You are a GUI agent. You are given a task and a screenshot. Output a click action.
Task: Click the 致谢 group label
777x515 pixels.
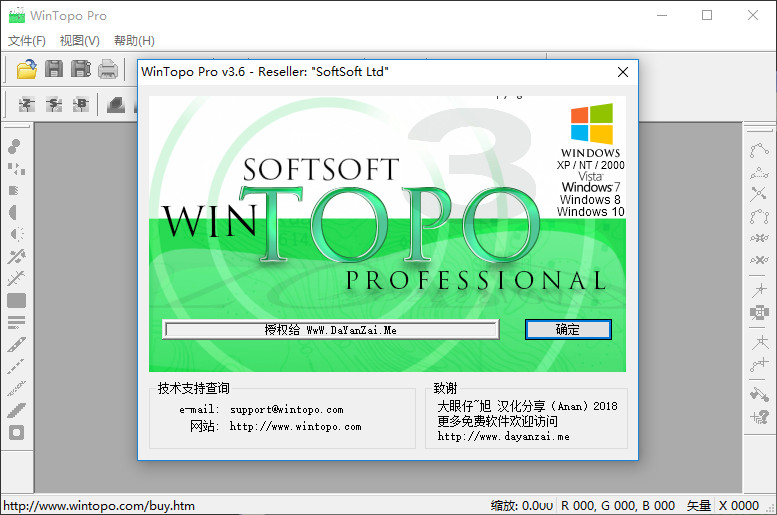pyautogui.click(x=445, y=388)
